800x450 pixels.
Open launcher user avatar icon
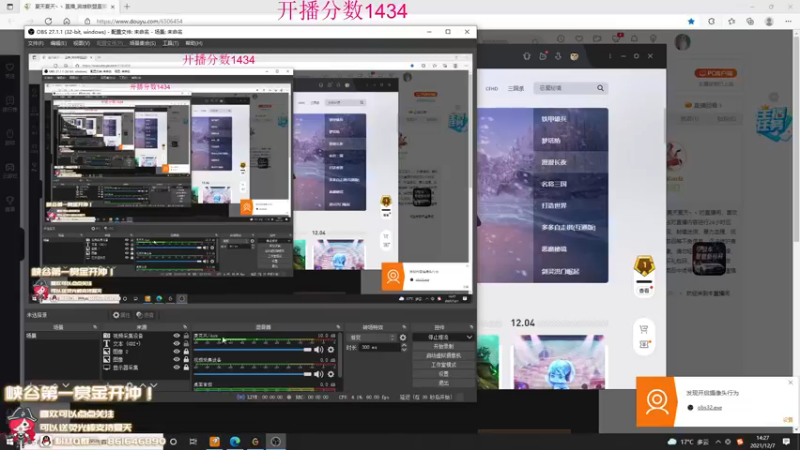574,56
